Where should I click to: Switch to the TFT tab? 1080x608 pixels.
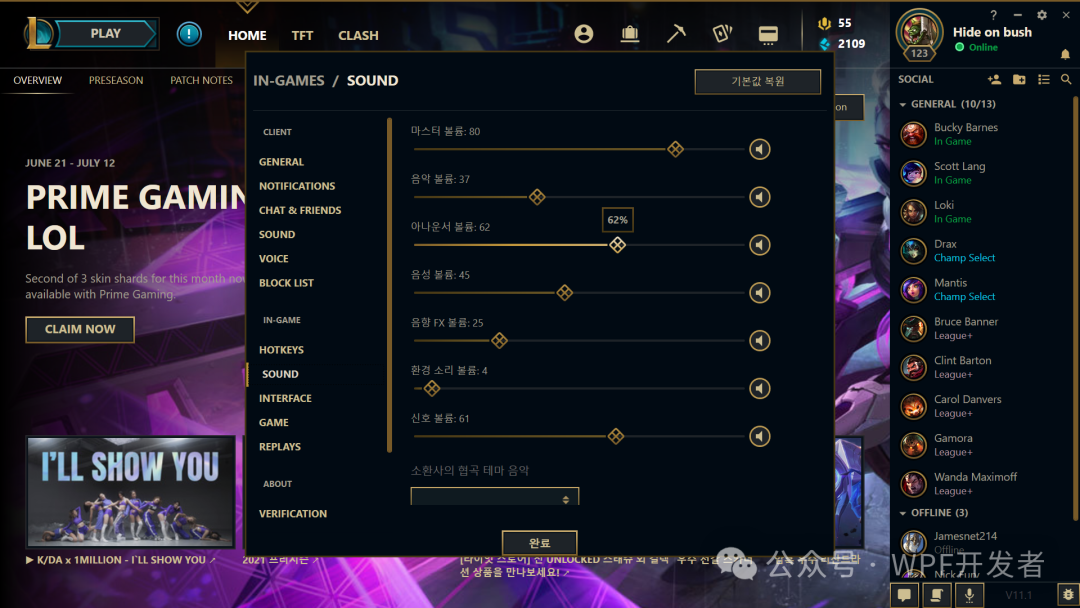[302, 35]
